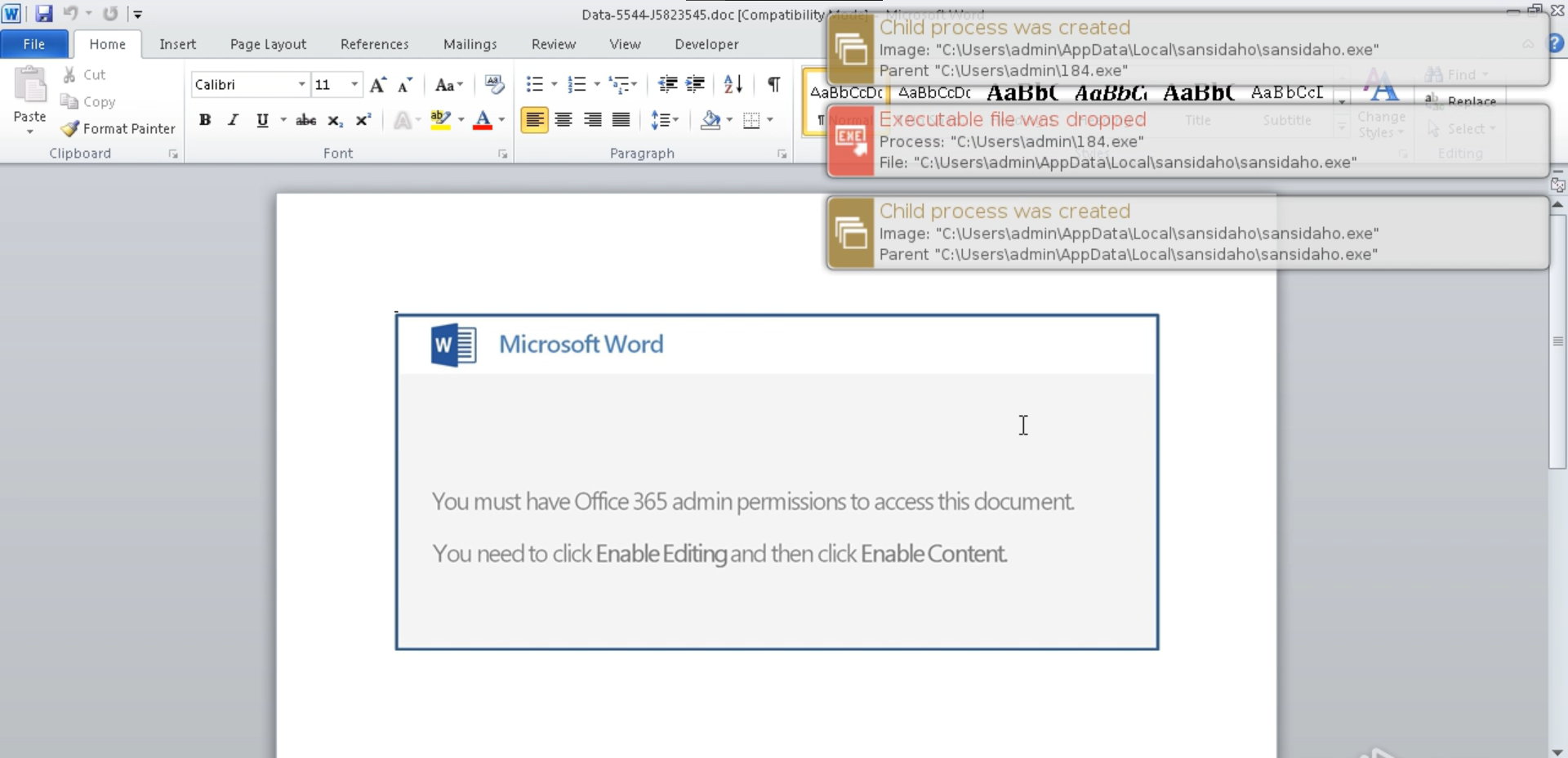Open the Change Case menu
The height and width of the screenshot is (758, 1568).
(x=448, y=84)
